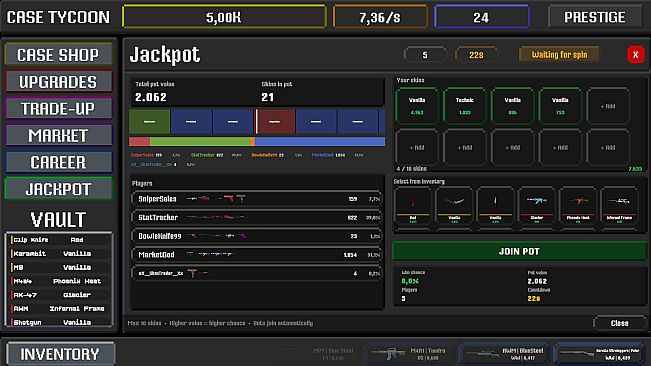Pick the straight M9 Vanilla knife thumbnail

(495, 206)
